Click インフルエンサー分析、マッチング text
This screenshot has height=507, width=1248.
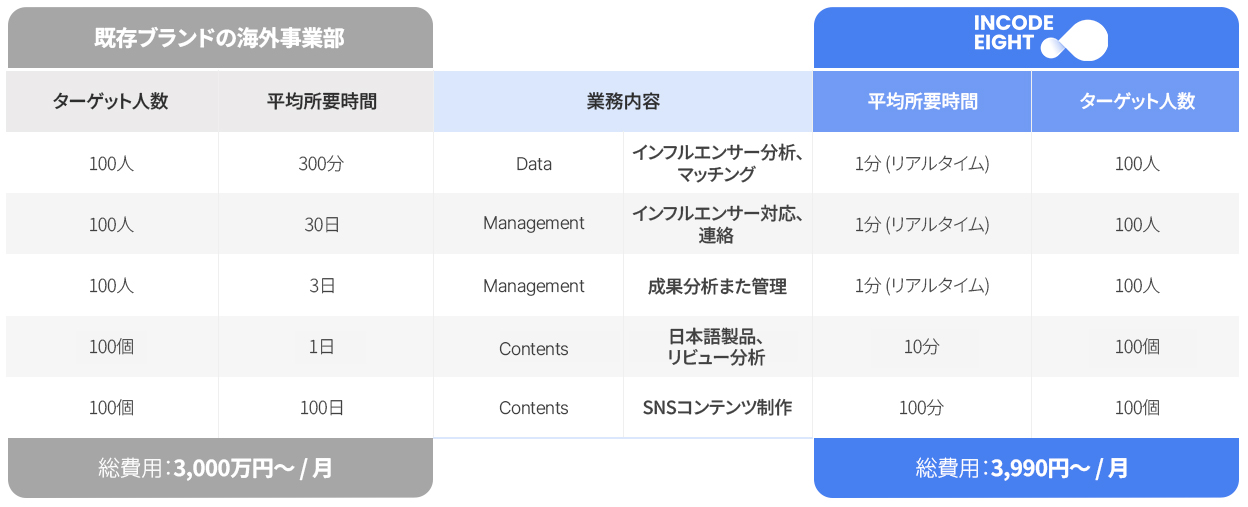pos(717,164)
